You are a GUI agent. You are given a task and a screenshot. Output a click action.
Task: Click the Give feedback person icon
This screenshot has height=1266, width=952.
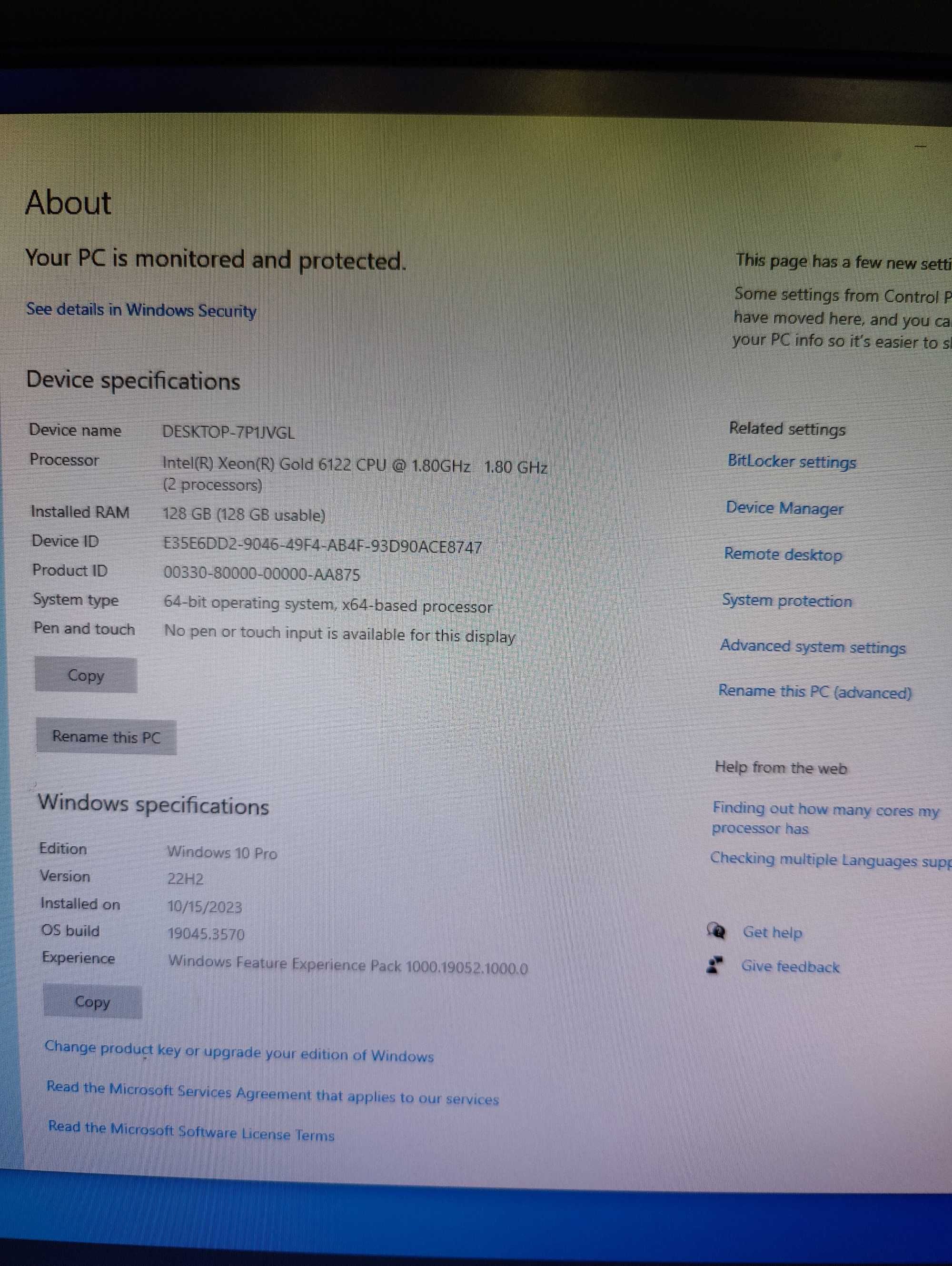point(714,965)
